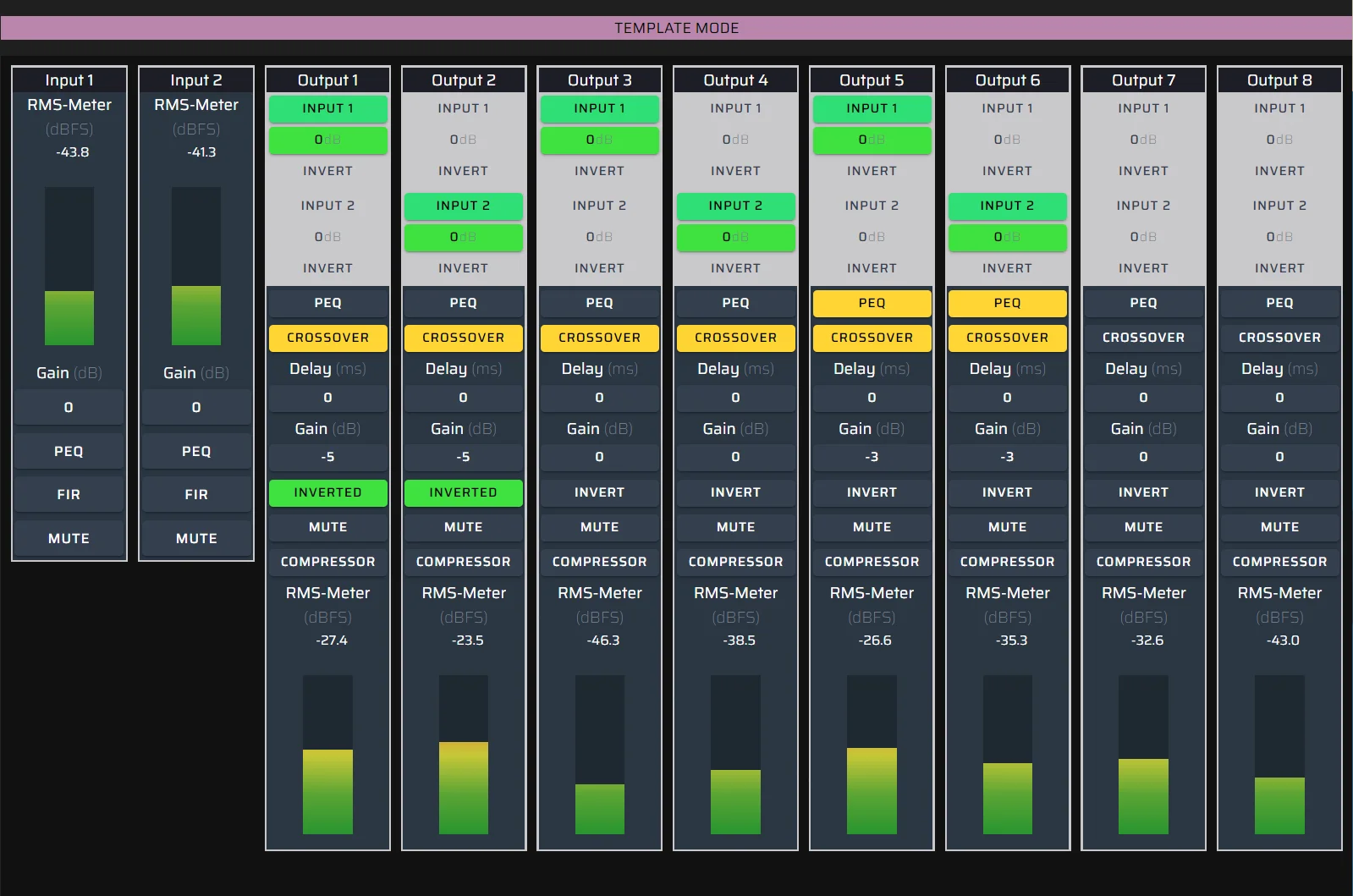Toggle INVERTED on Output 1
The image size is (1353, 896).
pos(327,492)
